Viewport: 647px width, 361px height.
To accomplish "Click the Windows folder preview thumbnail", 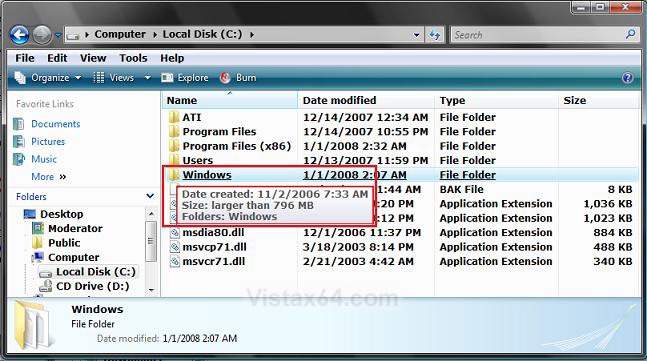I will coord(35,326).
